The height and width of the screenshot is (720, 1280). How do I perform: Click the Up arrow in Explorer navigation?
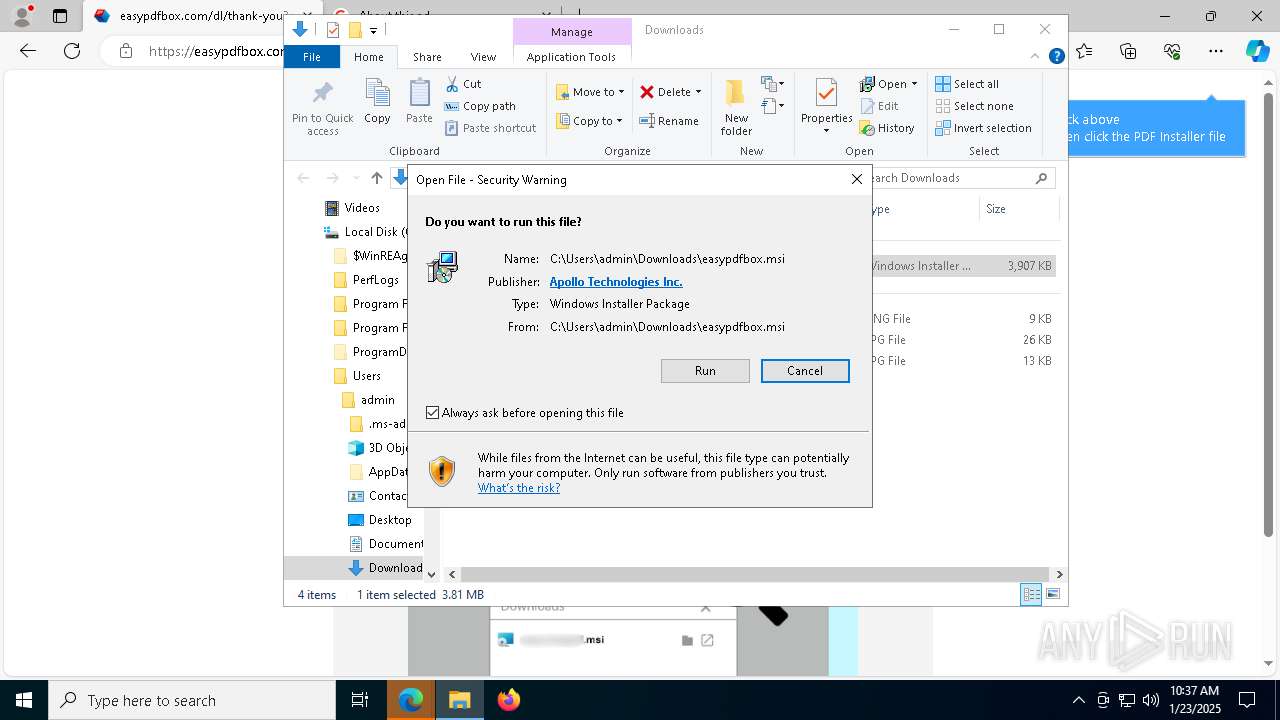click(x=376, y=178)
